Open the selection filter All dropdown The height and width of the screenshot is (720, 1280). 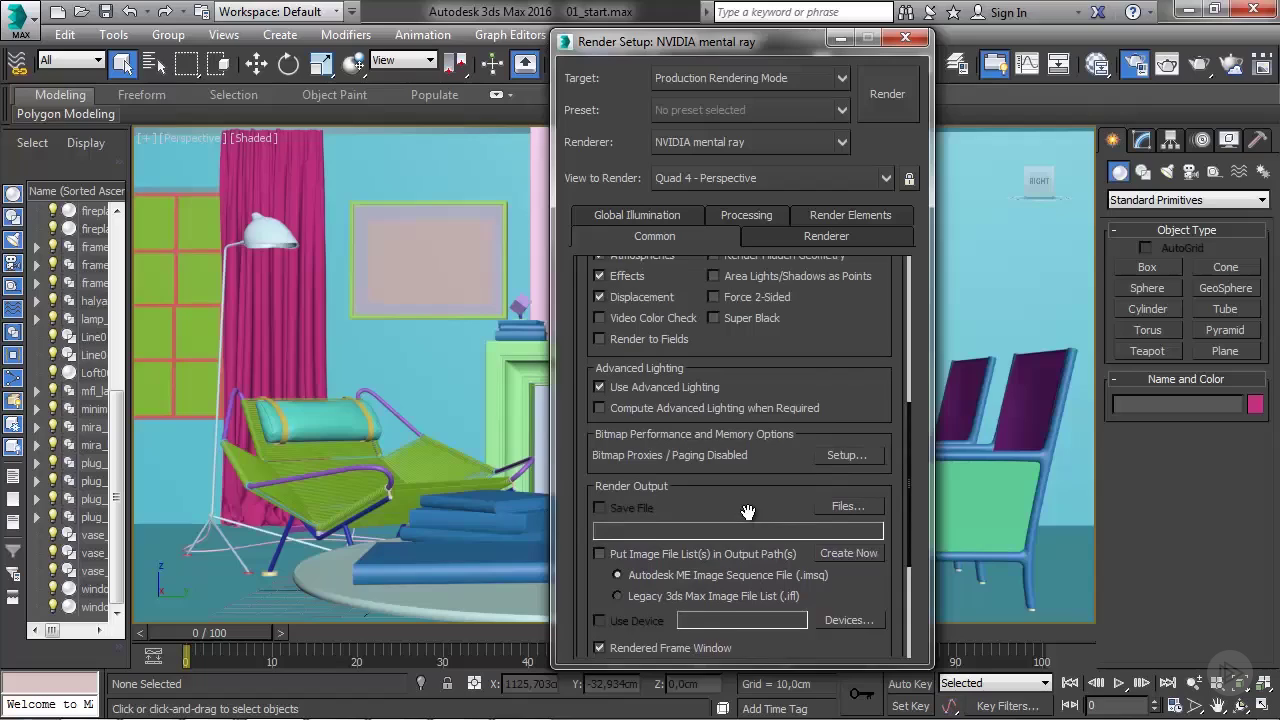pyautogui.click(x=71, y=60)
